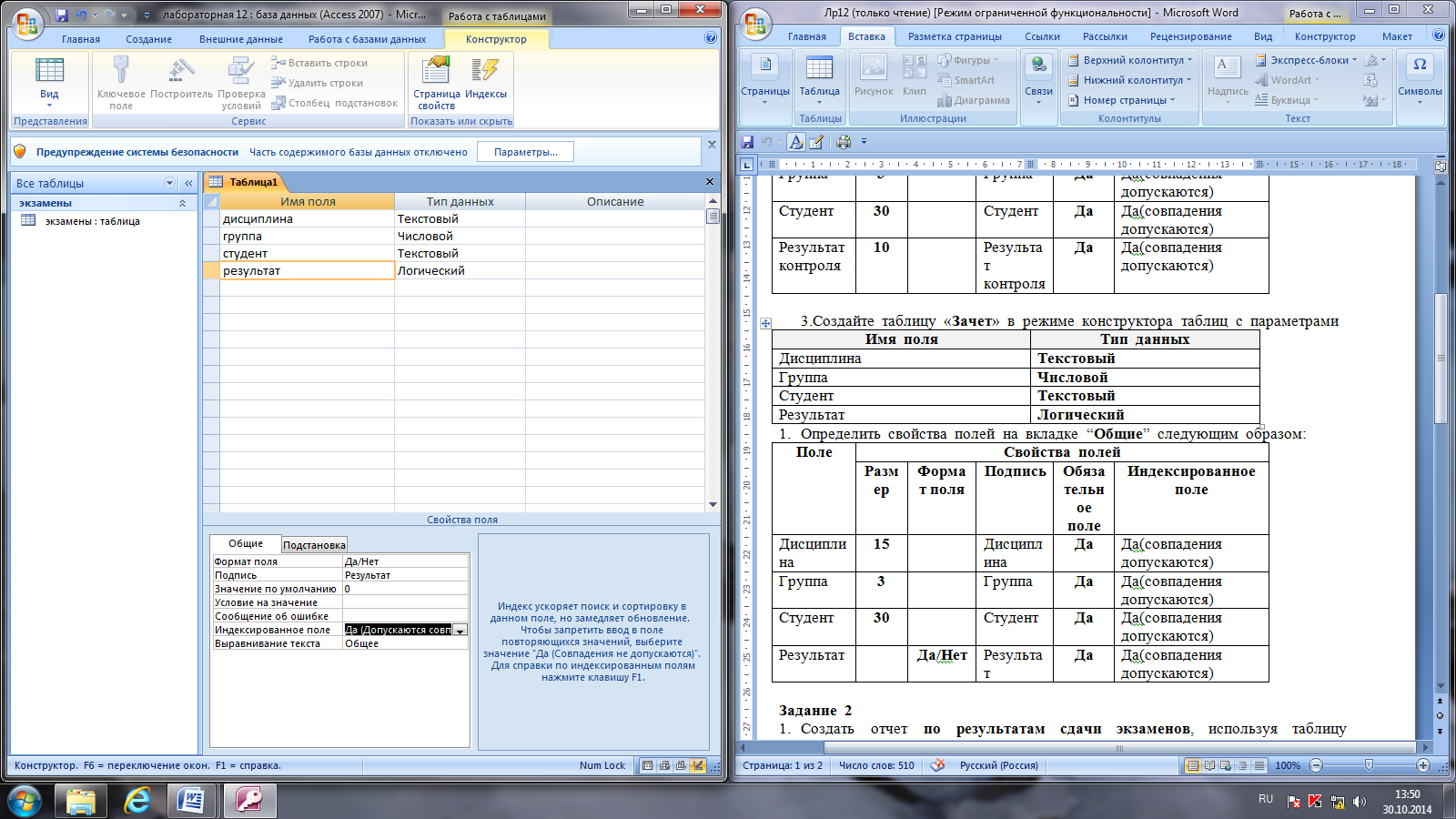Image resolution: width=1456 pixels, height=819 pixels.
Task: Switch Access to Datasheet view in status bar
Action: tap(648, 765)
